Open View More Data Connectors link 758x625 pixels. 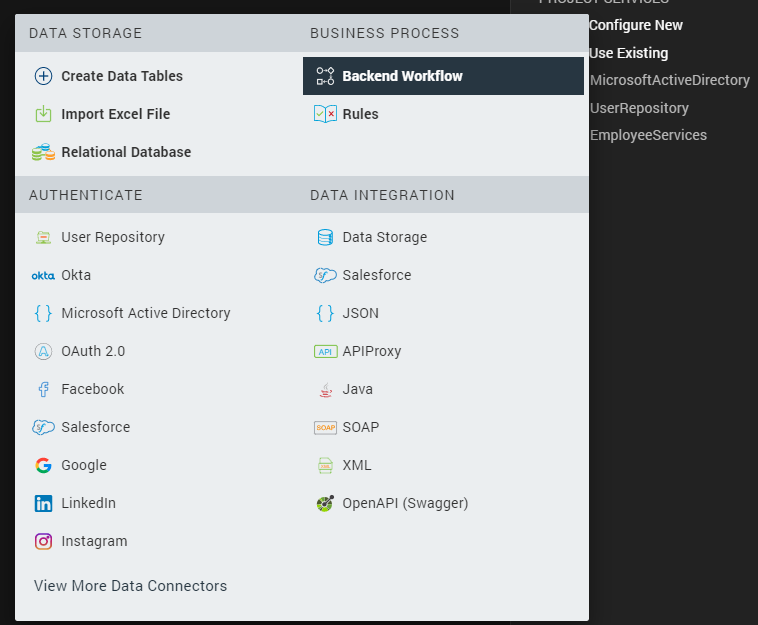[x=130, y=586]
